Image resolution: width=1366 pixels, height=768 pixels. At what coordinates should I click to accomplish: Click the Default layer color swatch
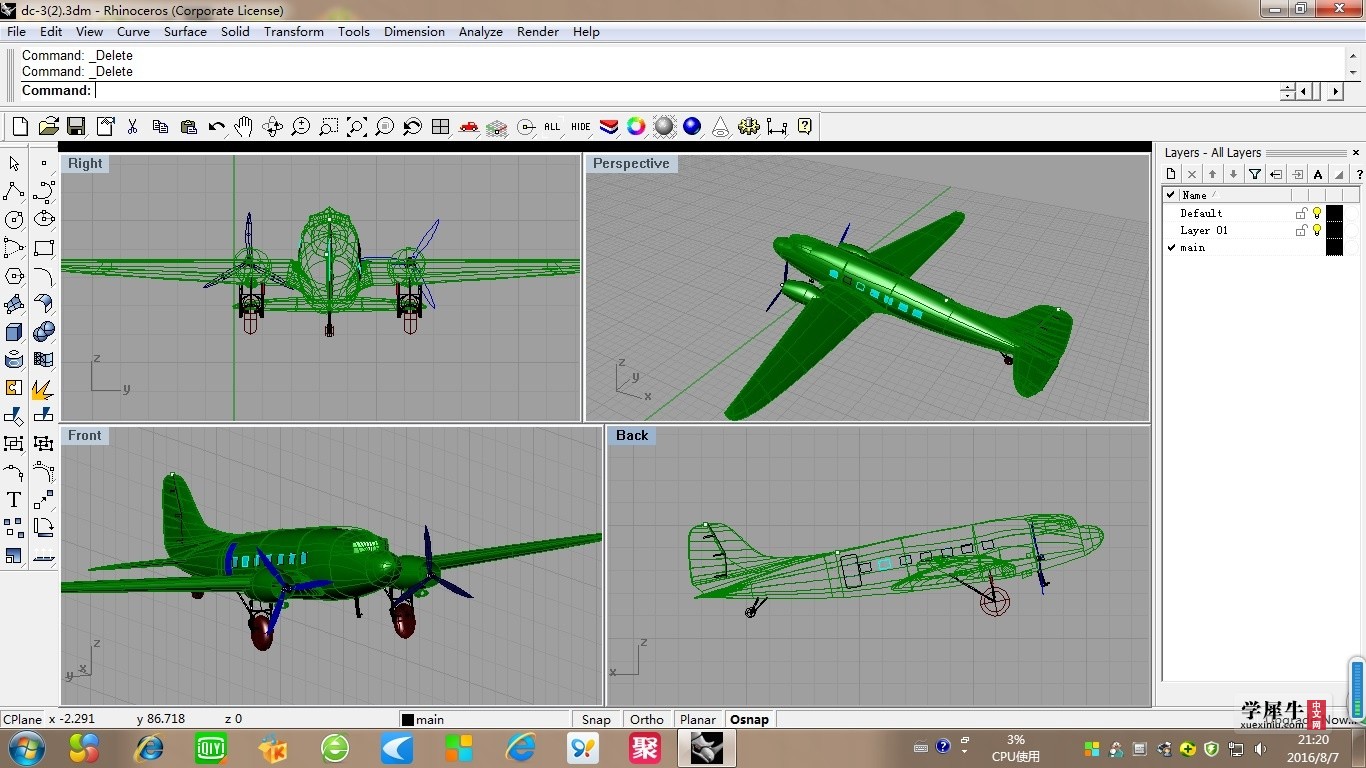(x=1334, y=213)
